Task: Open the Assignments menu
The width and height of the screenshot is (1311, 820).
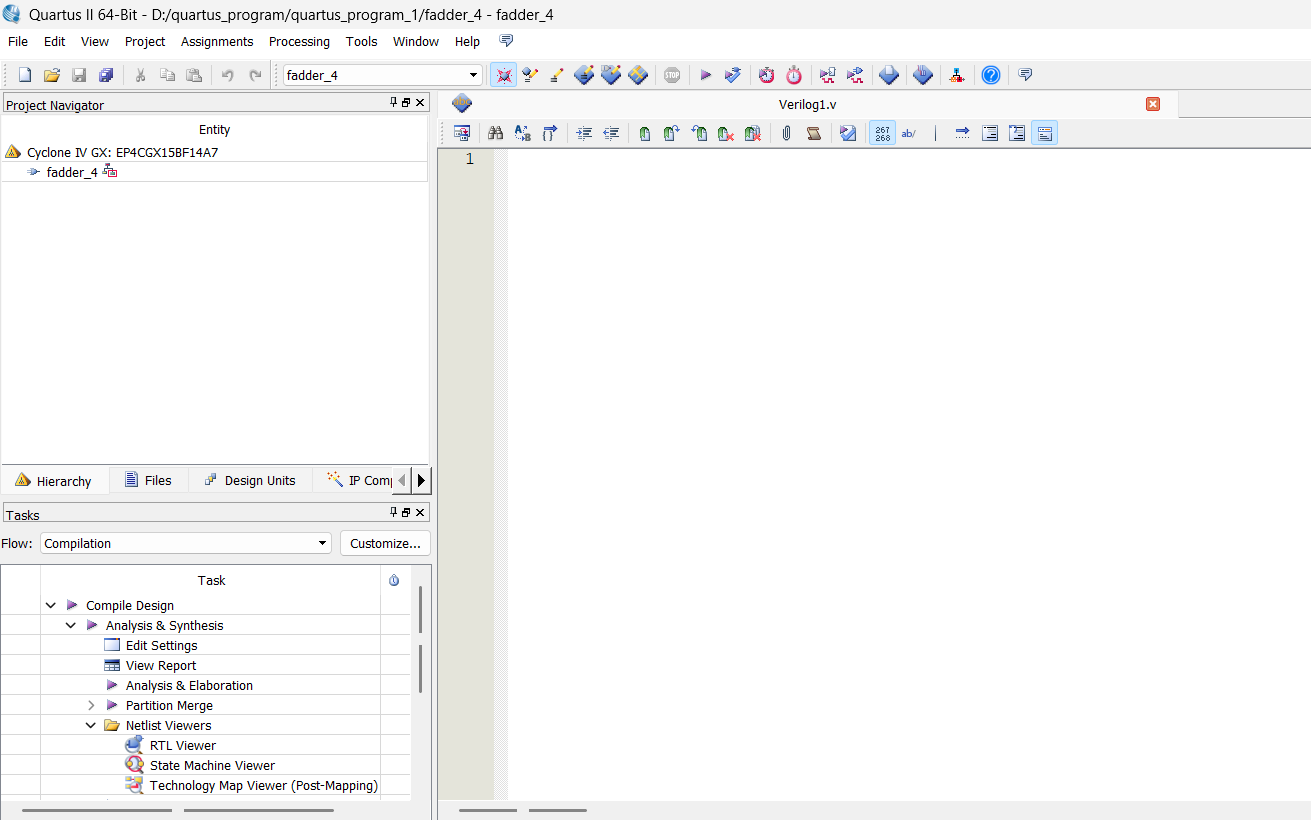Action: pyautogui.click(x=217, y=41)
